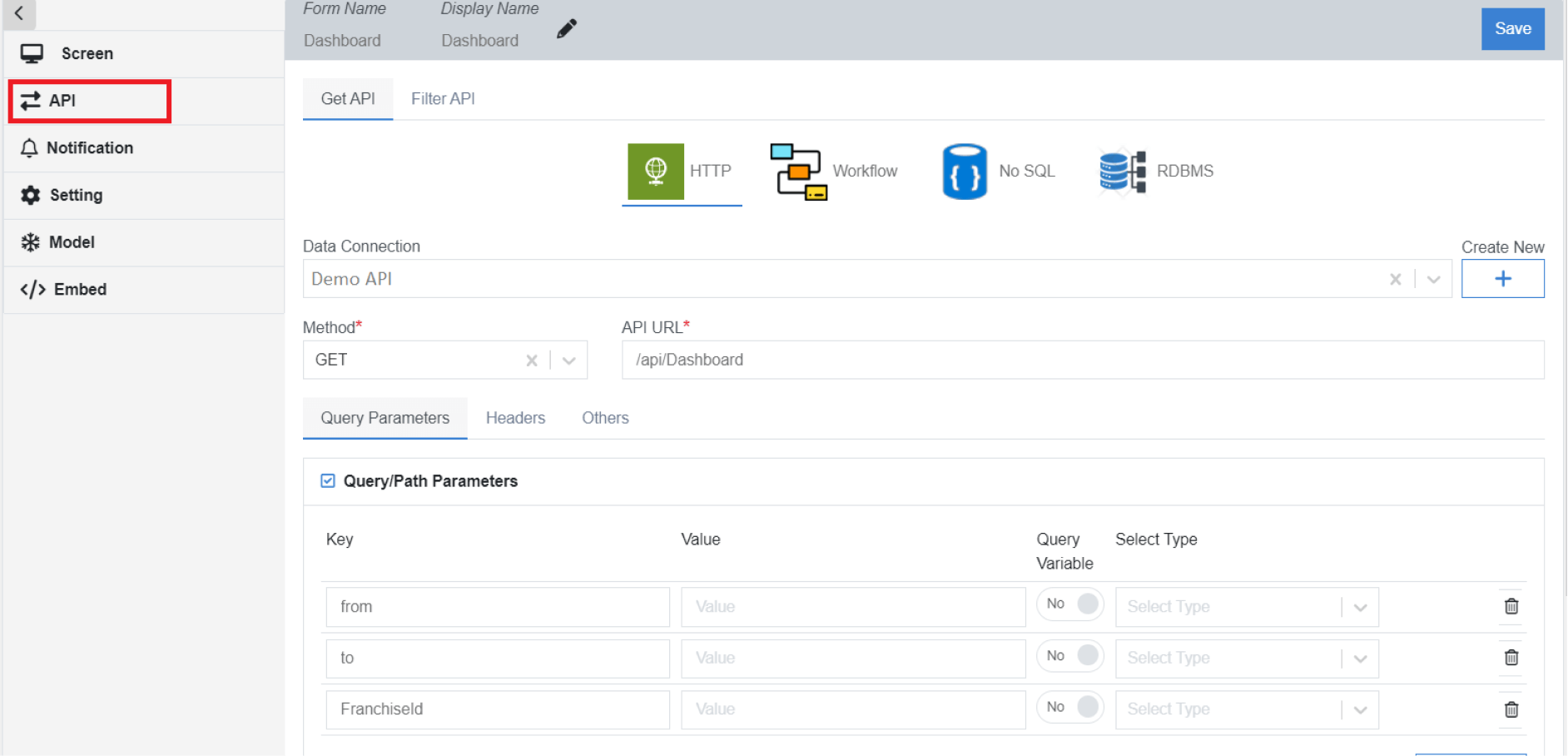Switch to the Filter API tab
Viewport: 1568px width, 756px height.
442,98
